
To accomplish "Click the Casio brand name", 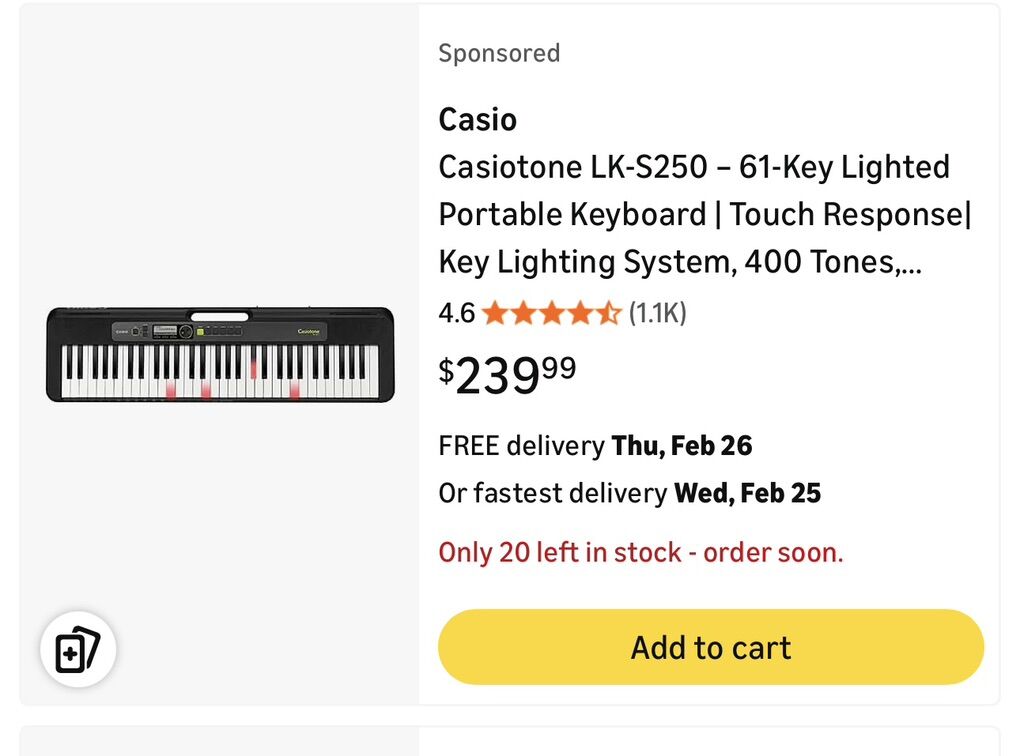I will click(x=478, y=120).
